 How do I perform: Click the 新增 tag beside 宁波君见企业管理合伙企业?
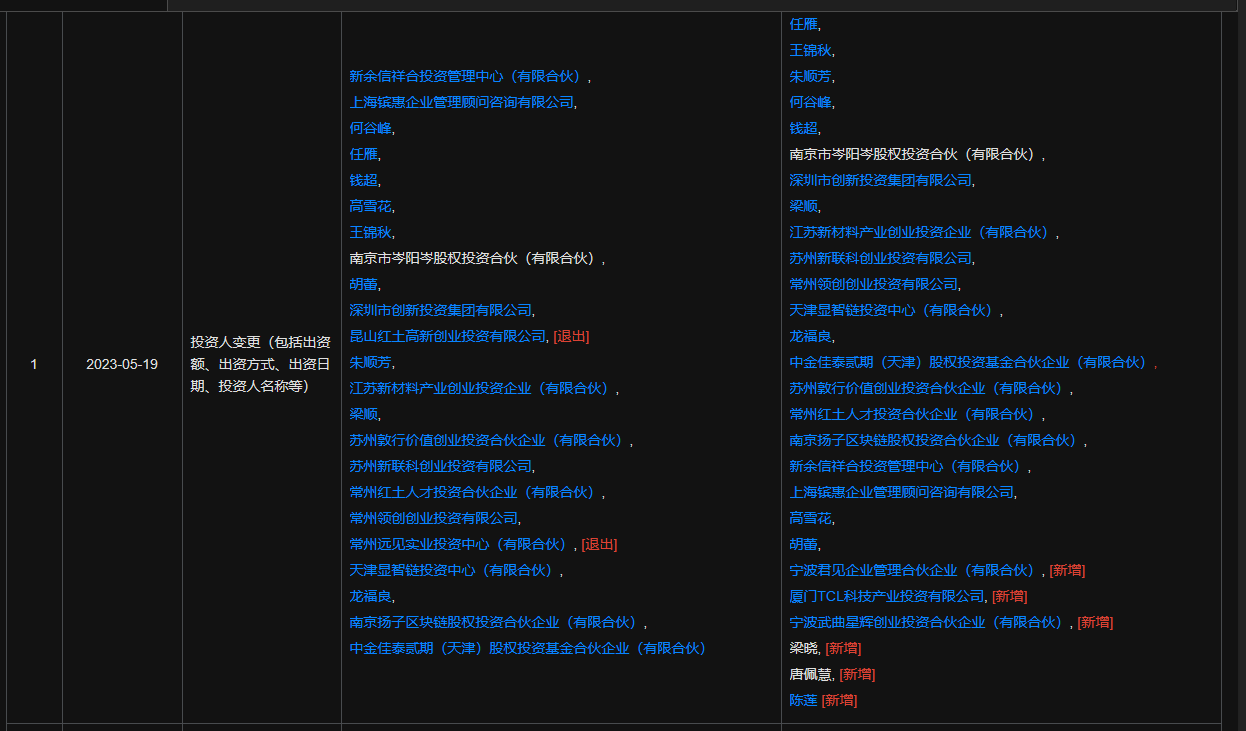(1067, 570)
